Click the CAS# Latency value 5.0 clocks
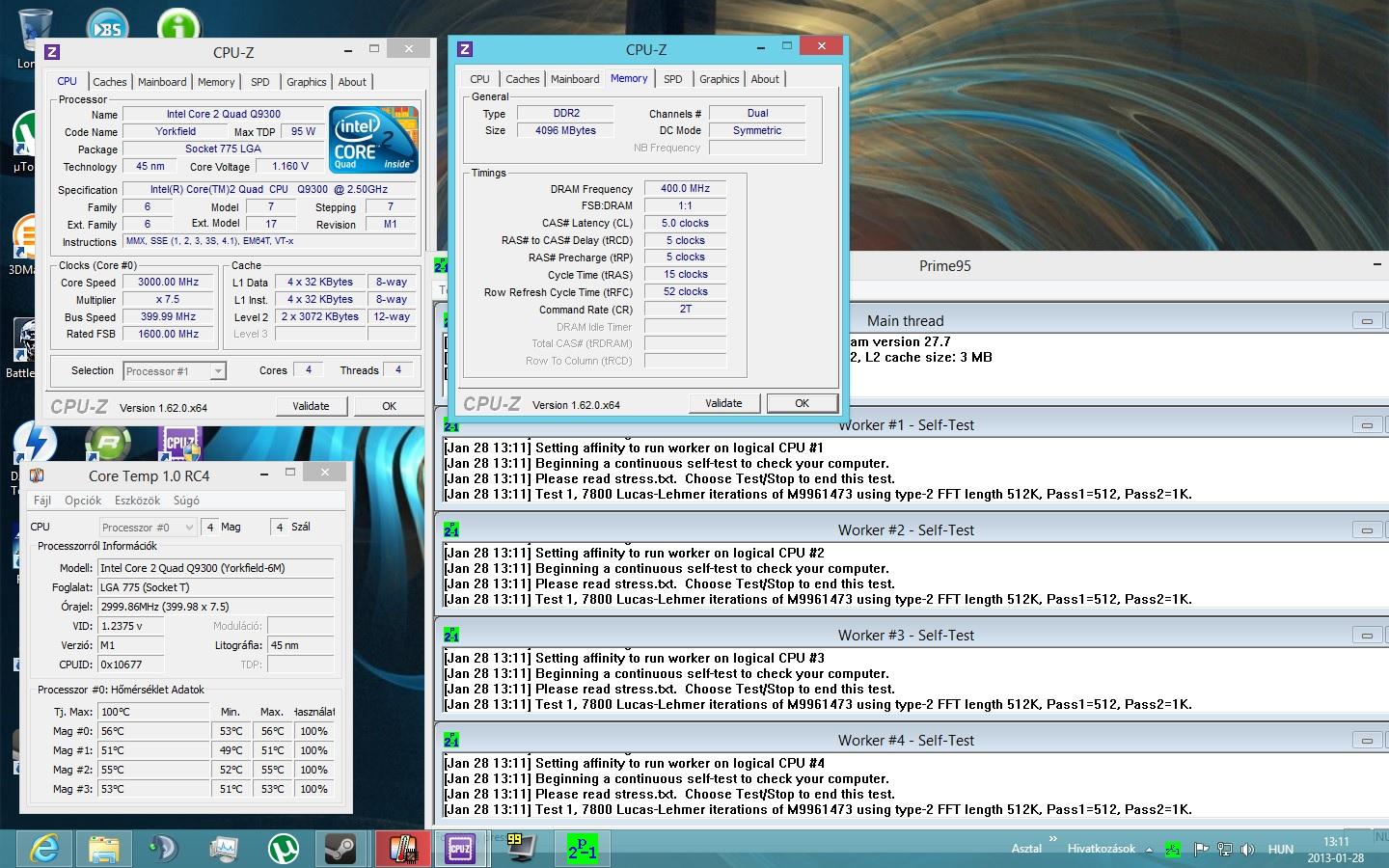Viewport: 1389px width, 868px height. tap(685, 223)
